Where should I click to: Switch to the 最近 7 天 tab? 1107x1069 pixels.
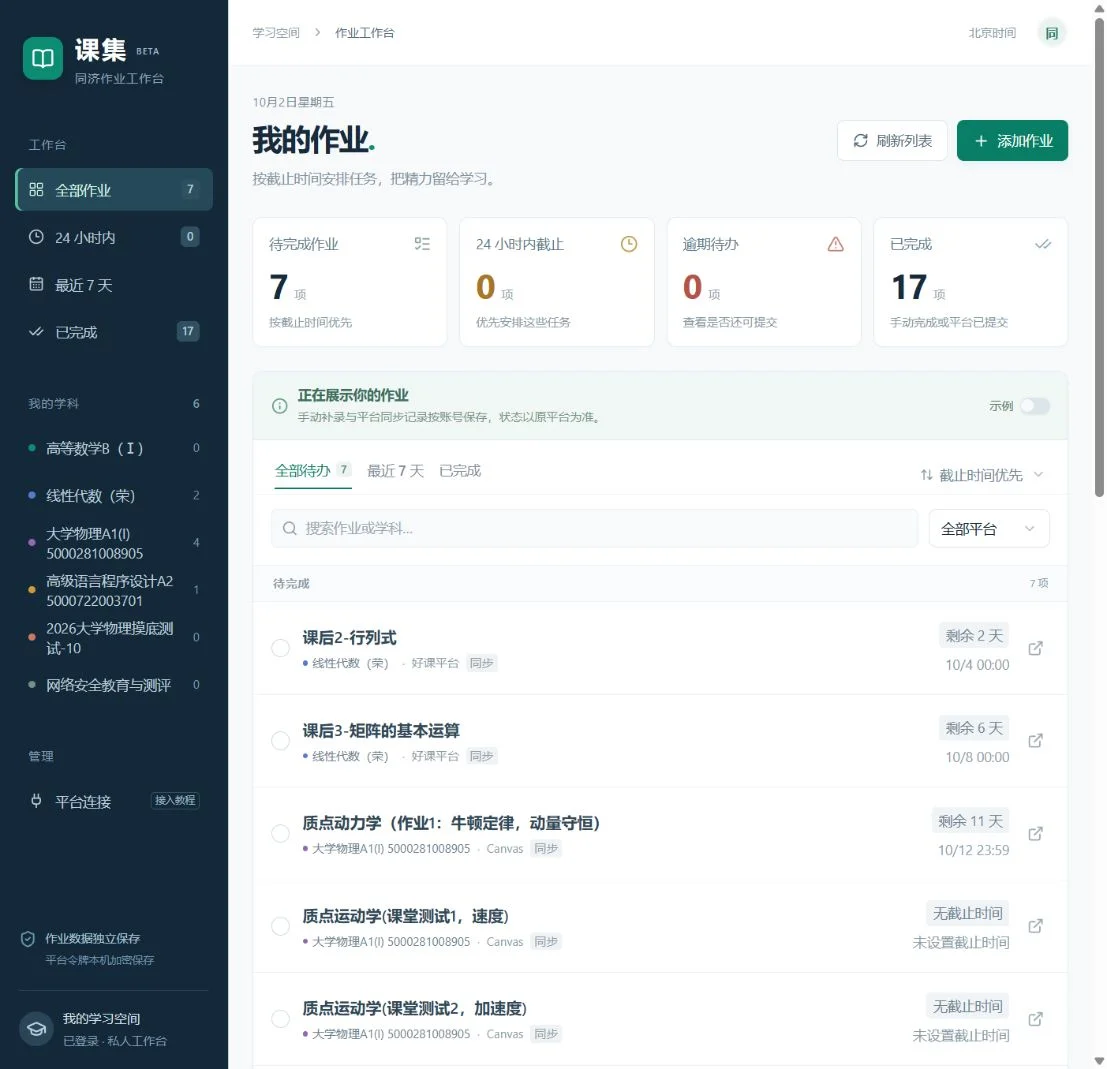pos(395,471)
